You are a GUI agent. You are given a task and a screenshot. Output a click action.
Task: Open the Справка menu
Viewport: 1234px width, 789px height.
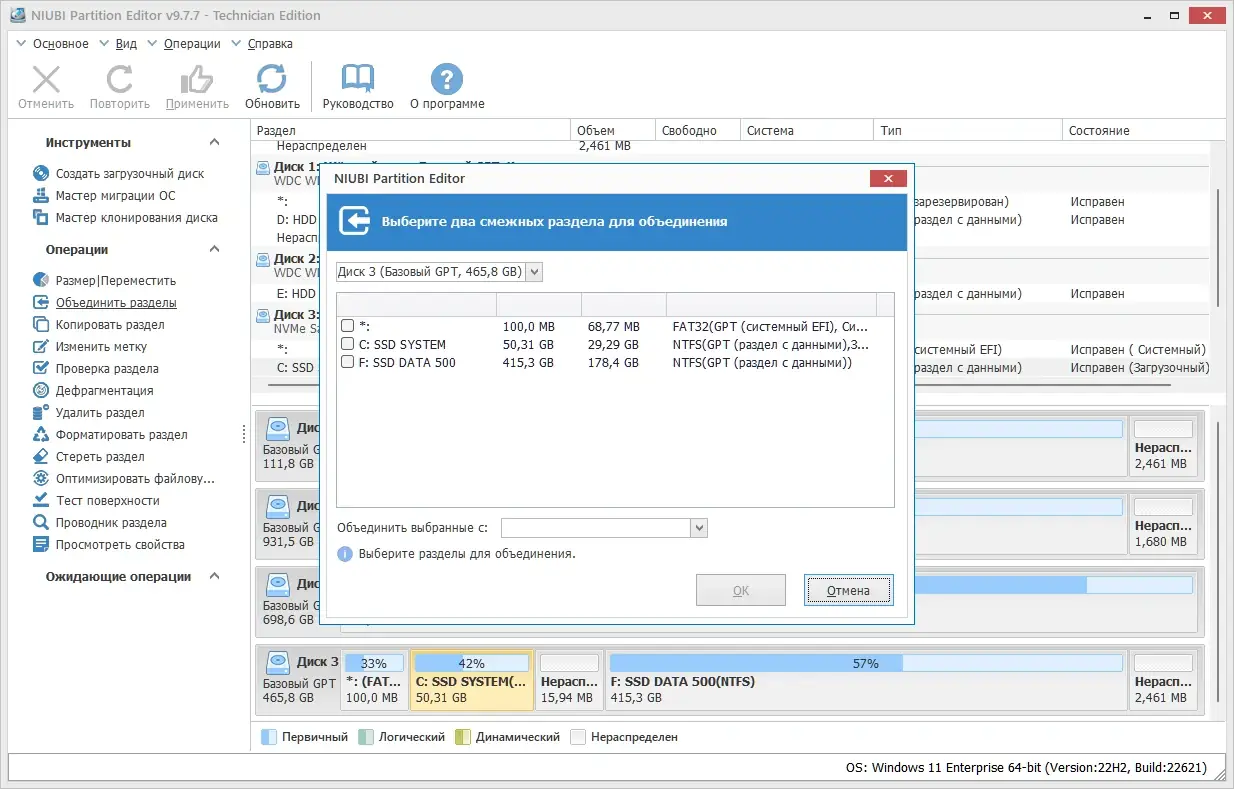click(x=270, y=44)
